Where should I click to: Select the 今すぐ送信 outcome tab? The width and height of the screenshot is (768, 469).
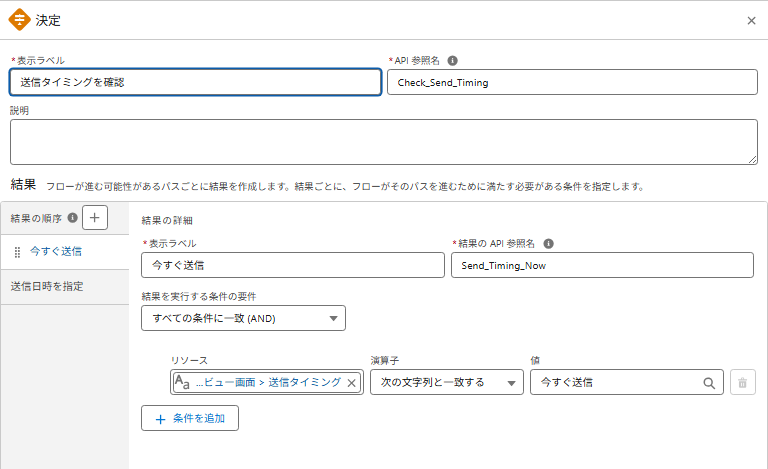(x=56, y=251)
